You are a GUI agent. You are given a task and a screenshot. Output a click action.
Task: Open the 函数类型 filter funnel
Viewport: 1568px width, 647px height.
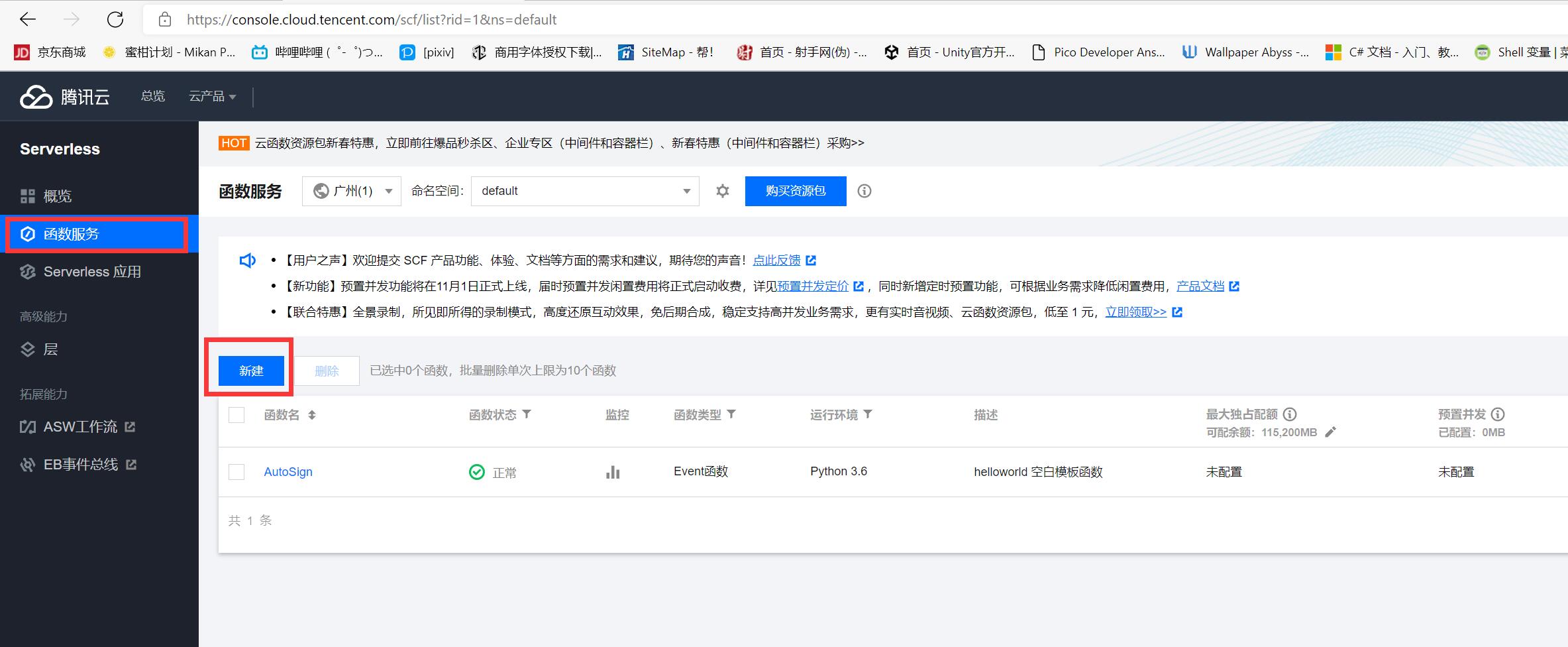click(x=731, y=414)
